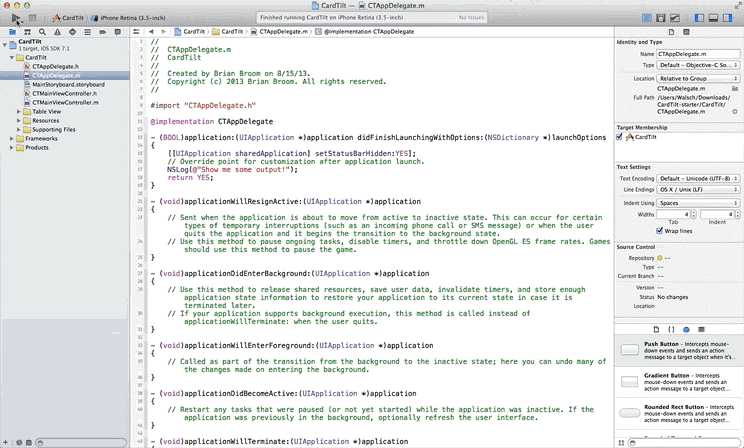This screenshot has width=744, height=448.
Task: Click CardTilt project in jump bar
Action: click(x=190, y=32)
